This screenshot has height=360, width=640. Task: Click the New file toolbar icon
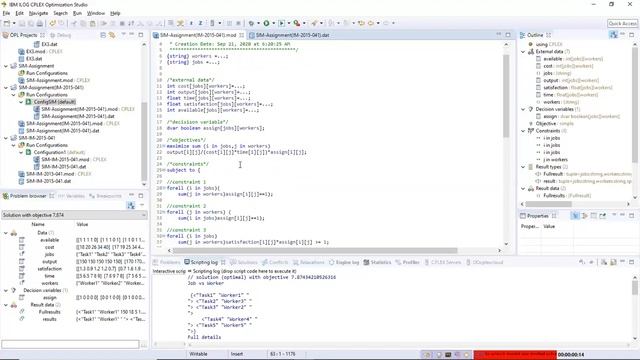point(7,23)
